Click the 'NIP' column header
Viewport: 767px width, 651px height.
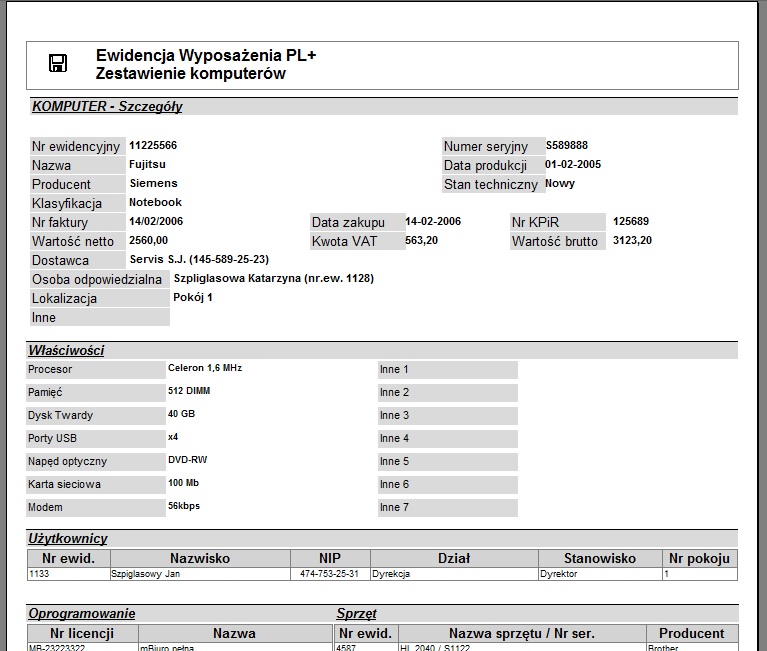pyautogui.click(x=330, y=558)
